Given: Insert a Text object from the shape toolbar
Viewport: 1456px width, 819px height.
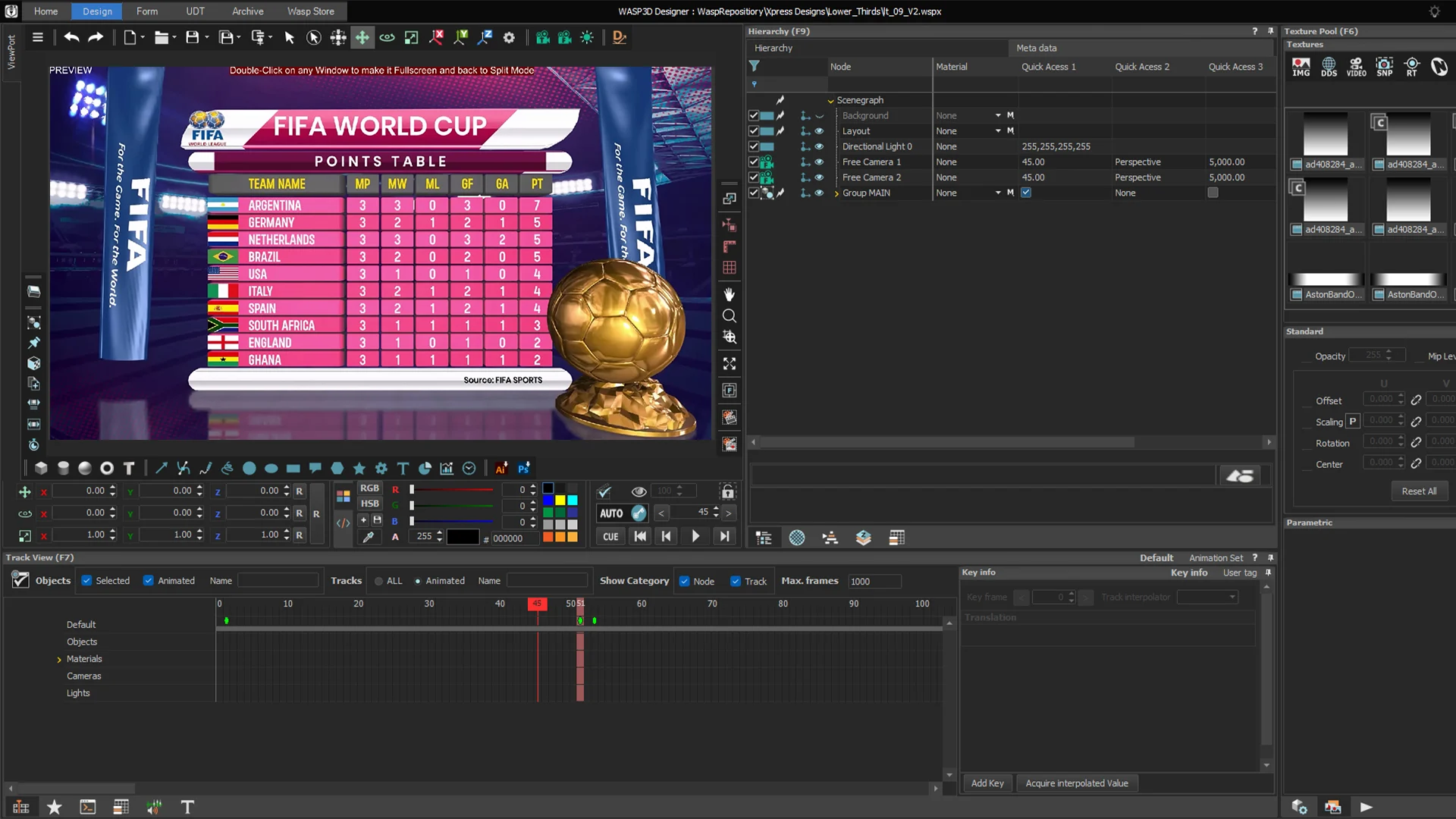Looking at the screenshot, I should pos(129,469).
